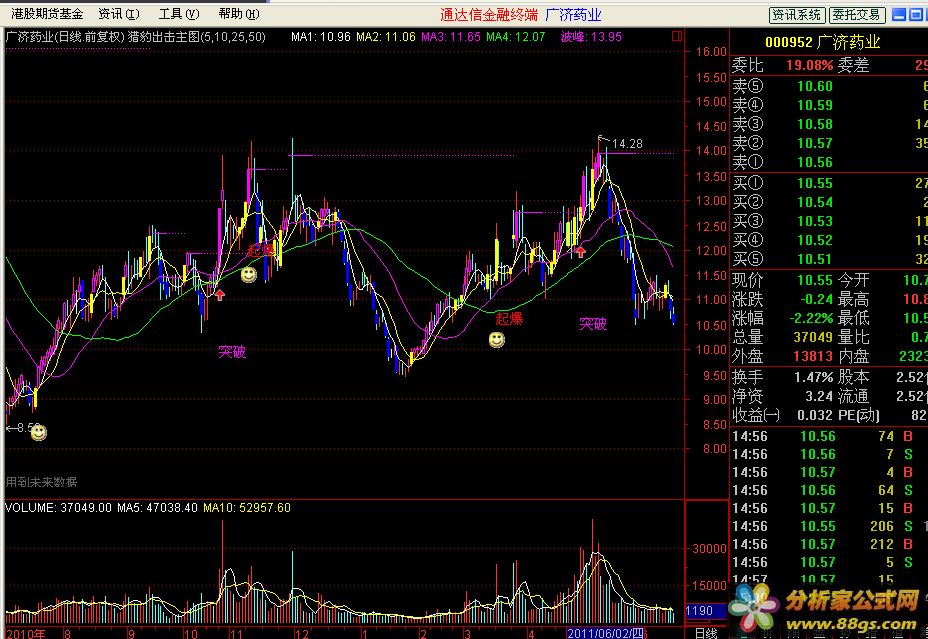Image resolution: width=928 pixels, height=639 pixels.
Task: Click the 总量 37049 value
Action: [x=813, y=337]
